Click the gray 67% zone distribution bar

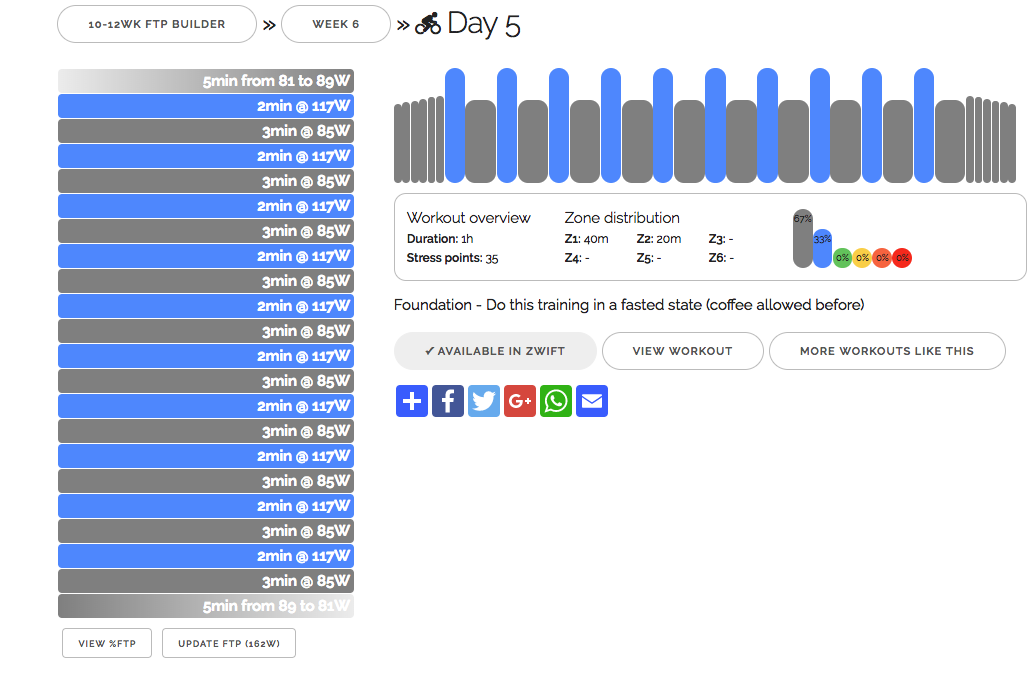click(802, 240)
